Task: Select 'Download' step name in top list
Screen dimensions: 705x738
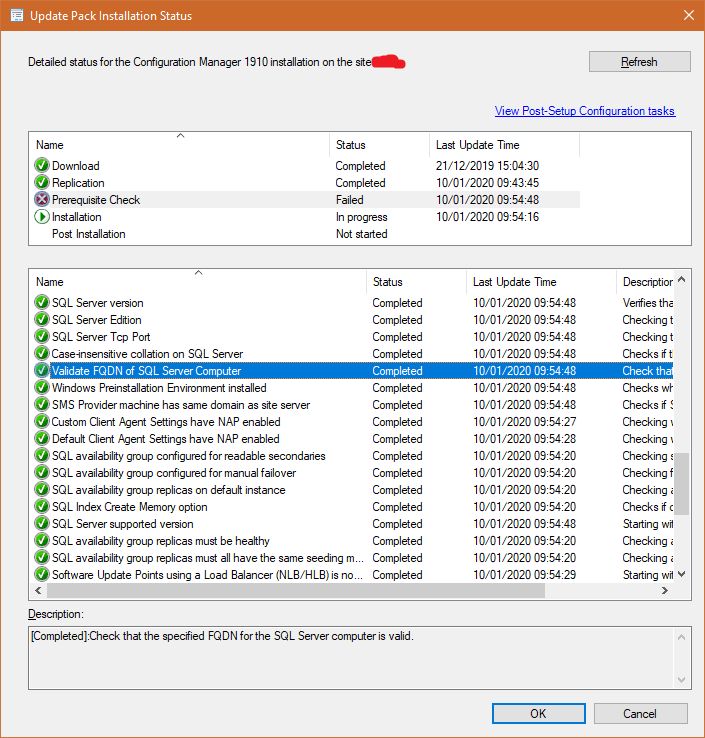Action: [76, 166]
